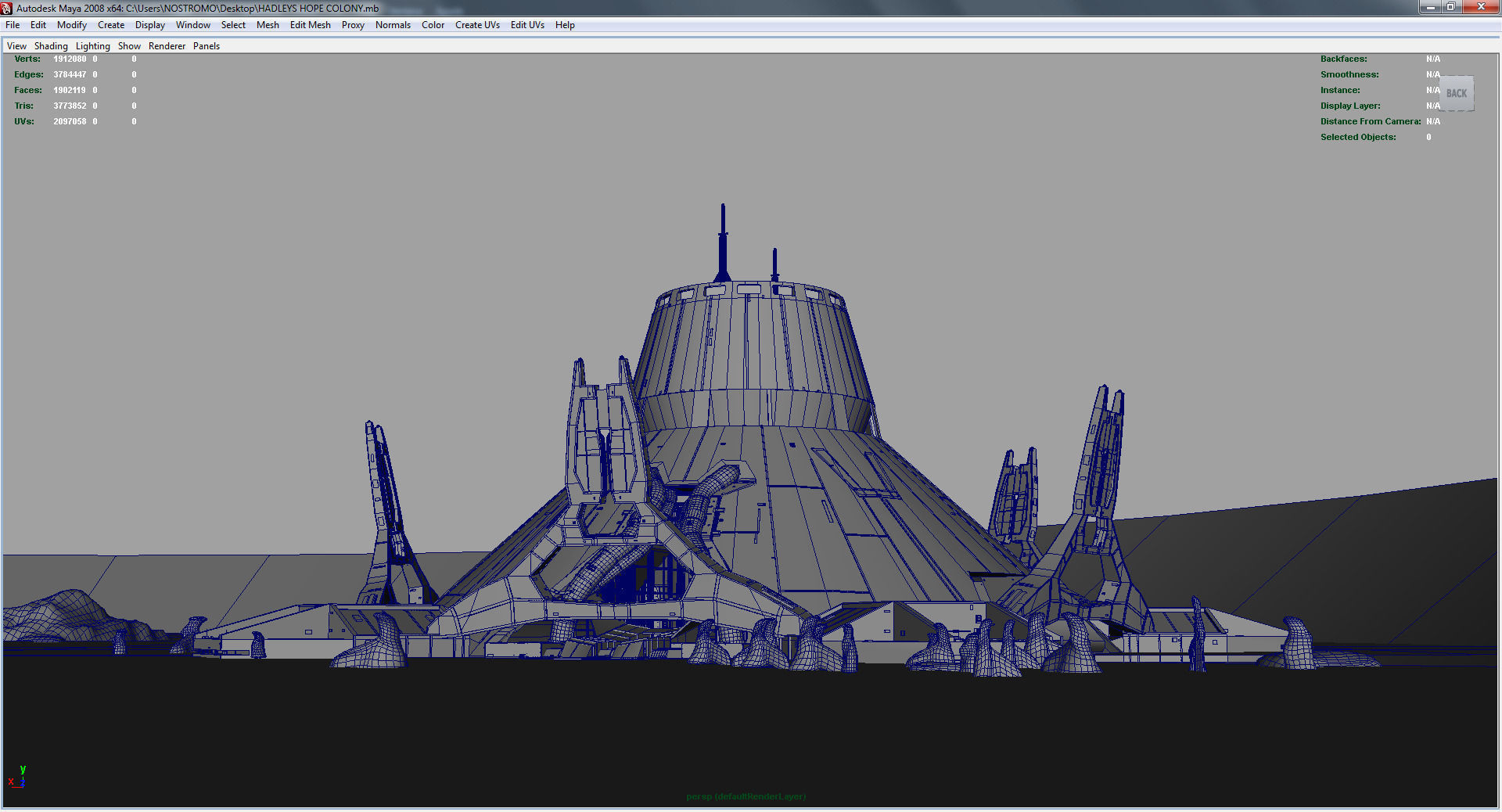Viewport: 1502px width, 812px height.
Task: Open the Help menu
Action: [x=565, y=25]
